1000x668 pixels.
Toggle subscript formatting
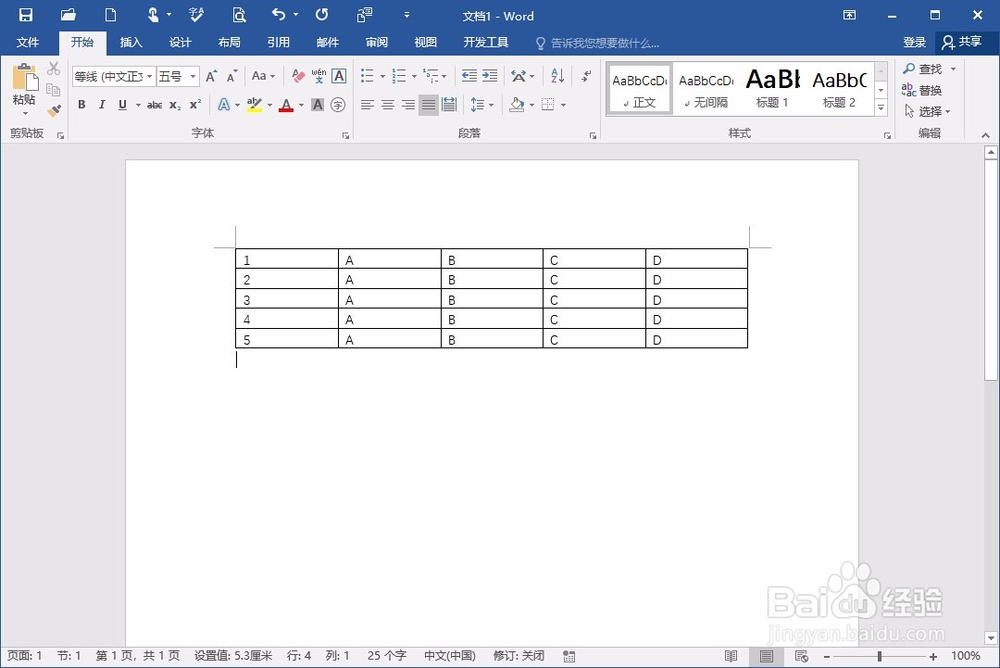tap(175, 105)
